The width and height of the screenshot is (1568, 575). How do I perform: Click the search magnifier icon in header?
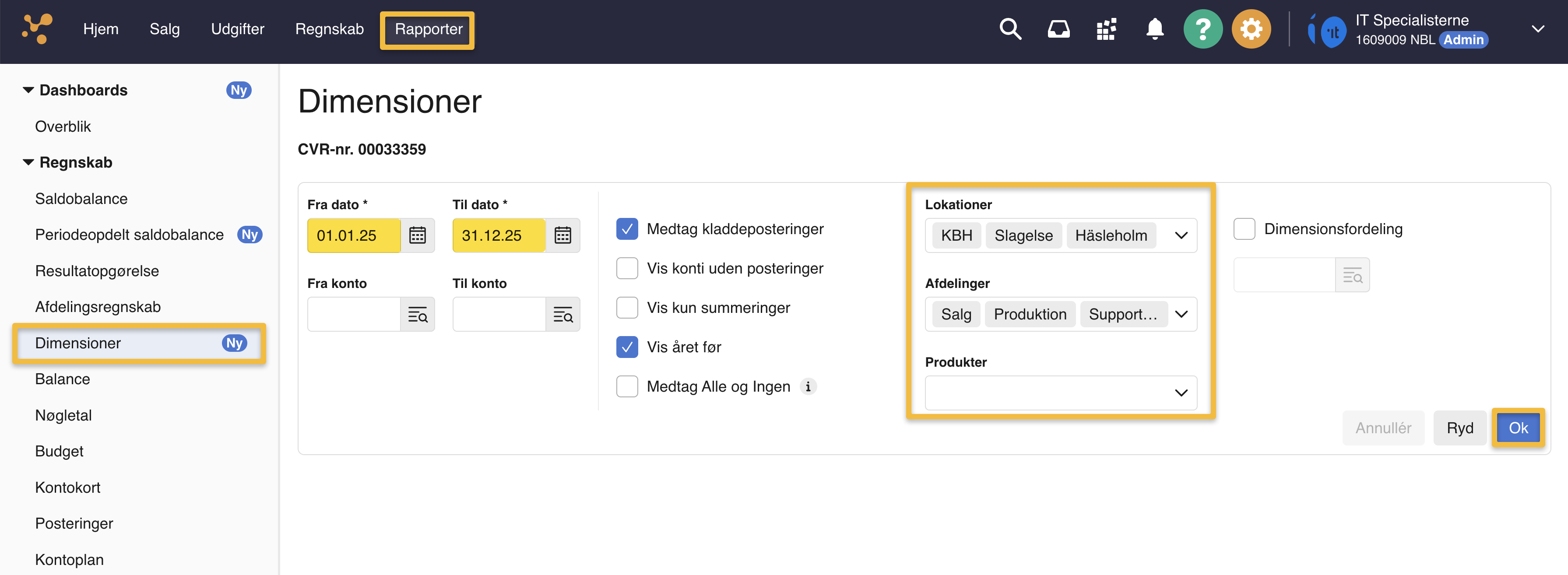pyautogui.click(x=1010, y=28)
